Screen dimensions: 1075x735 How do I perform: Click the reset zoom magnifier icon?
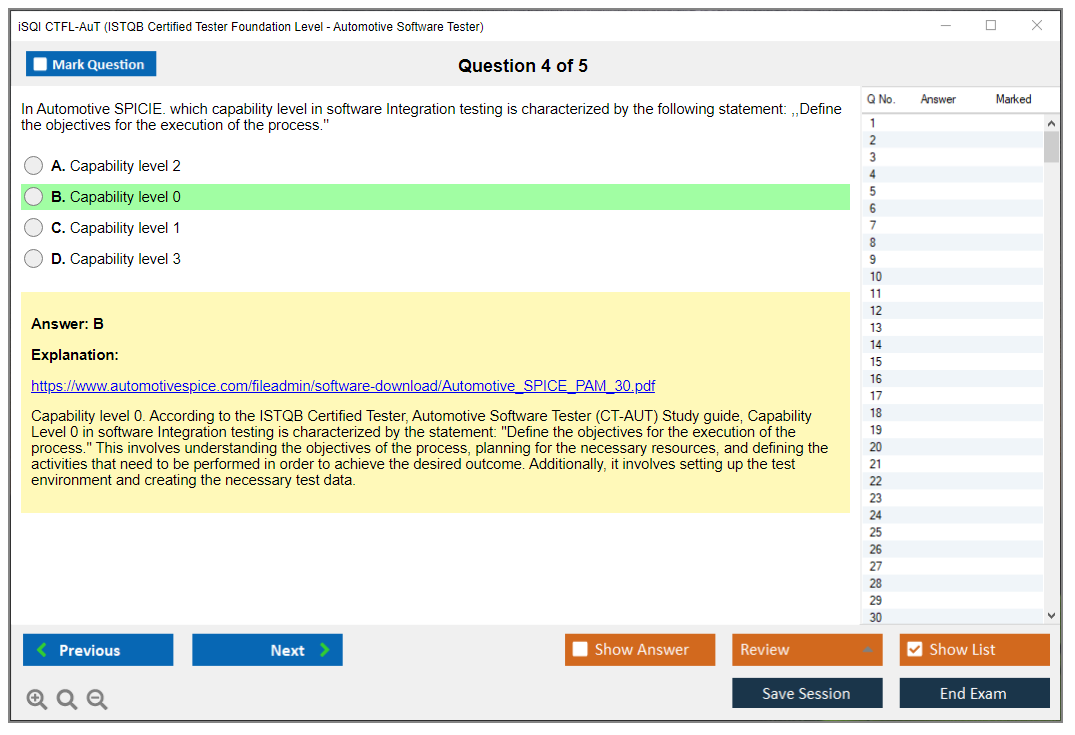coord(67,700)
